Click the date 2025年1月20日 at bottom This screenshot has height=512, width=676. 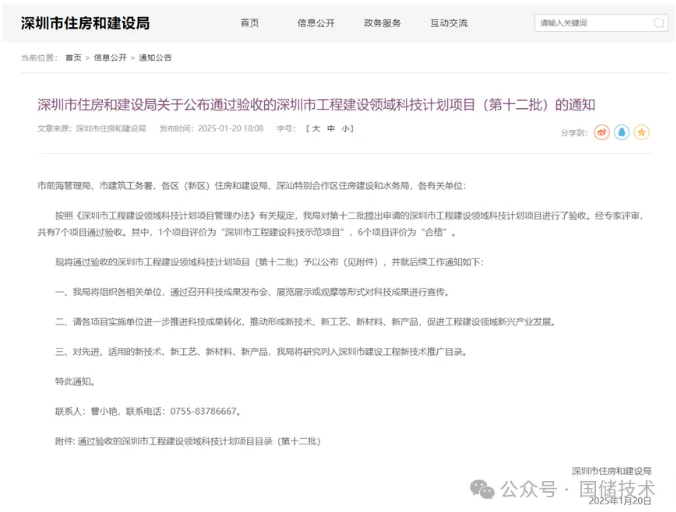(620, 501)
